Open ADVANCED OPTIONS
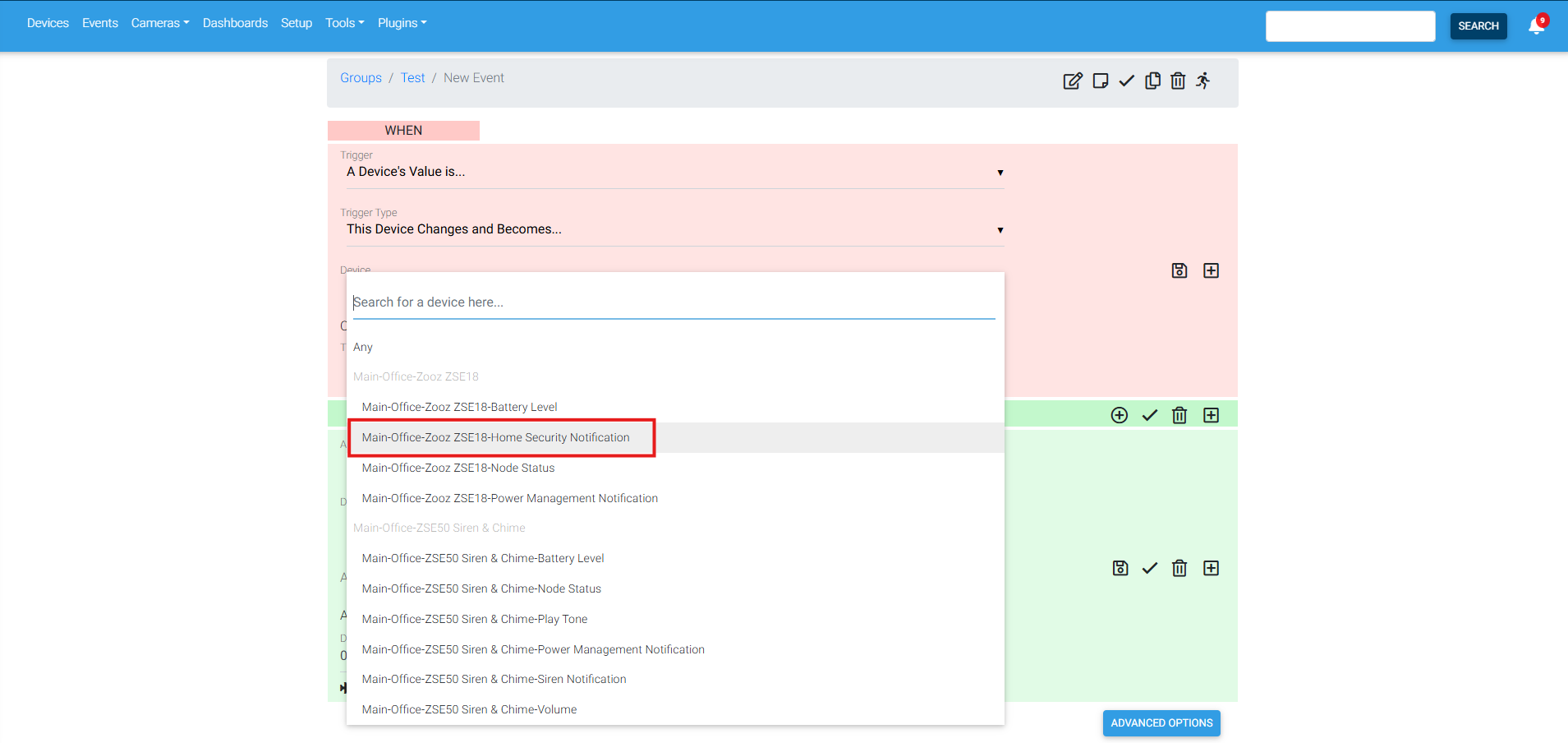This screenshot has width=1568, height=743. [x=1161, y=723]
